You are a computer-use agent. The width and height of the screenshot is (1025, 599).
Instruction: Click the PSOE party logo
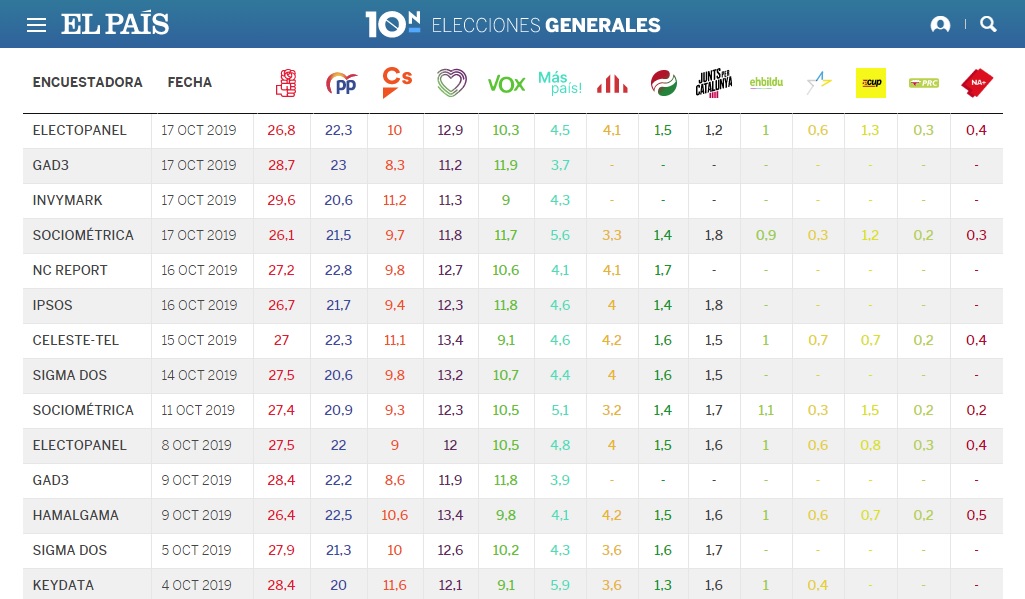[286, 83]
